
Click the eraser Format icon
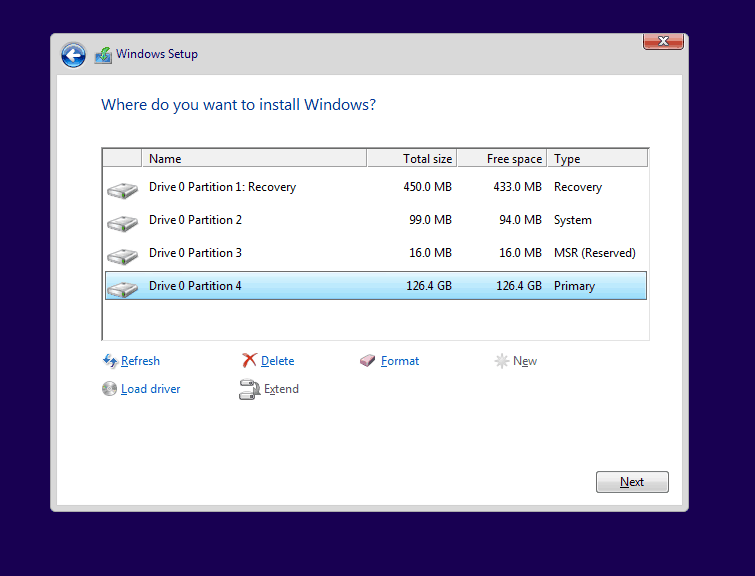[367, 361]
